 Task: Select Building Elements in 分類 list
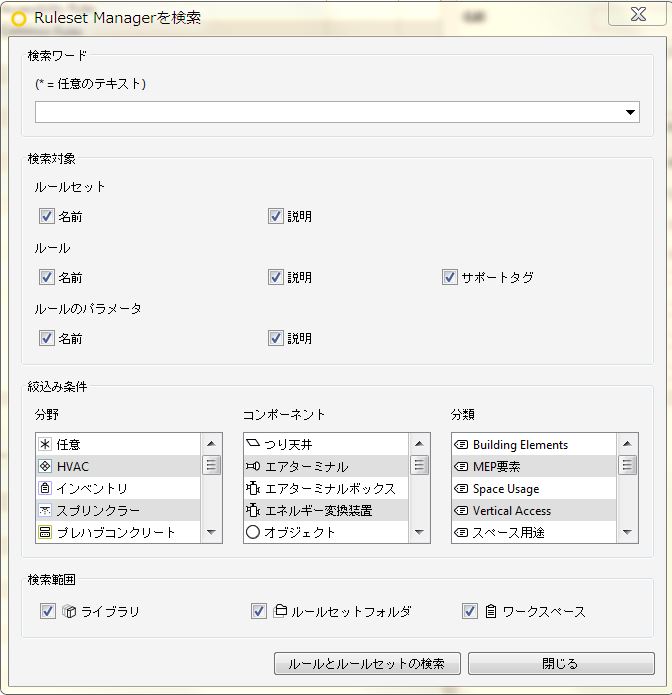coord(534,444)
